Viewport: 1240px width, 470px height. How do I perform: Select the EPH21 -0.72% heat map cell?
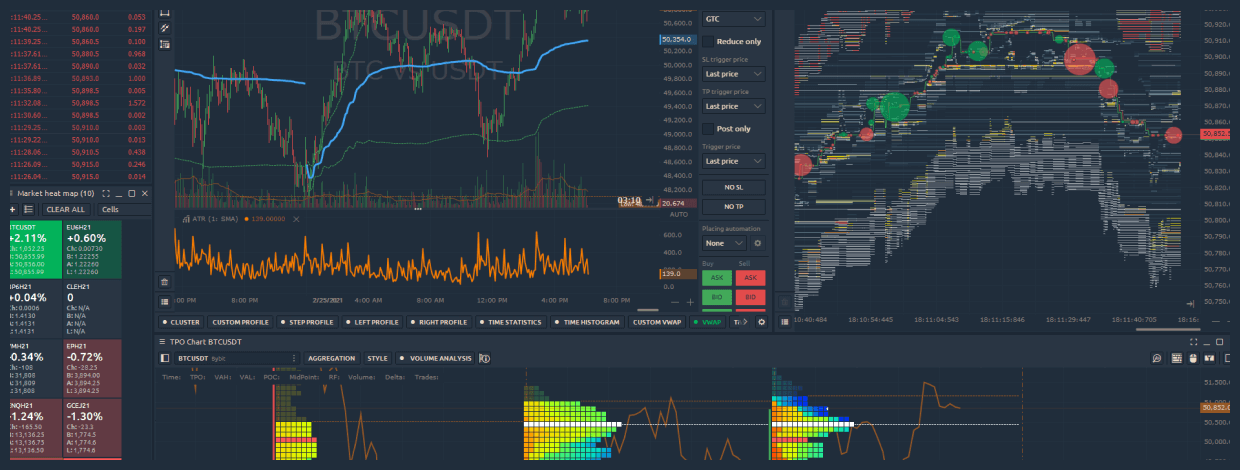point(92,367)
